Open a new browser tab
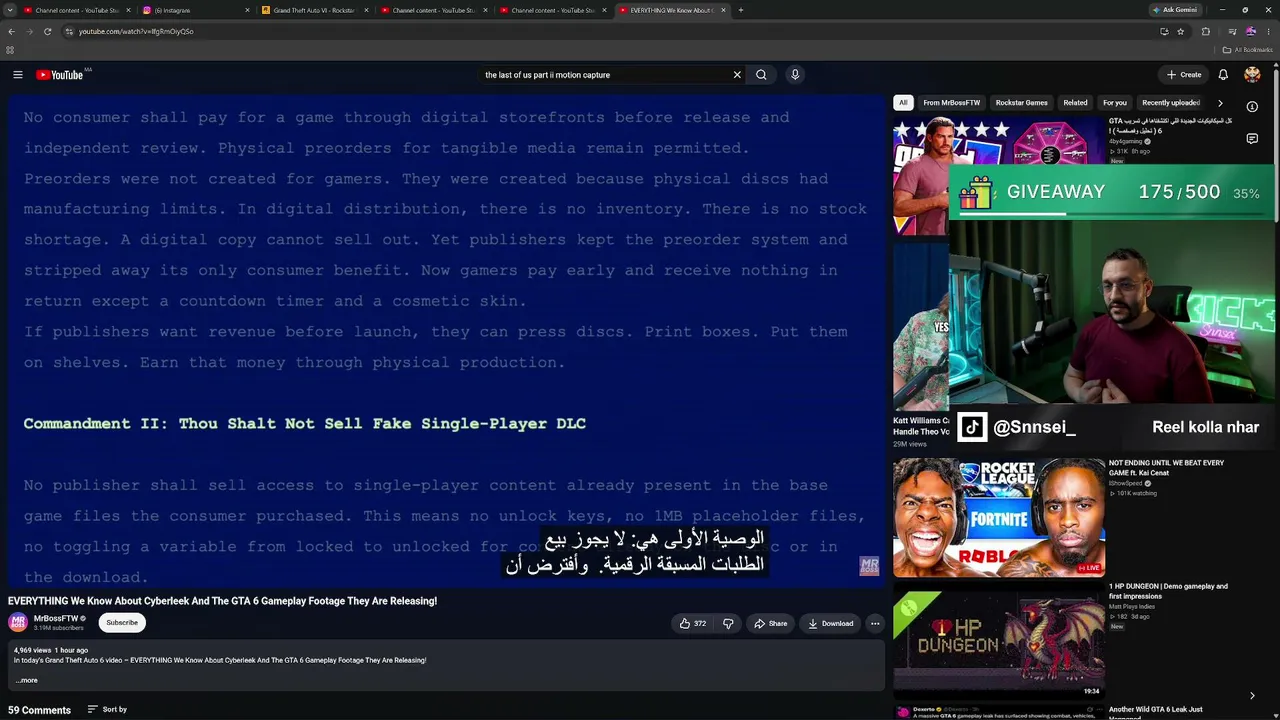Viewport: 1280px width, 720px height. tap(740, 10)
